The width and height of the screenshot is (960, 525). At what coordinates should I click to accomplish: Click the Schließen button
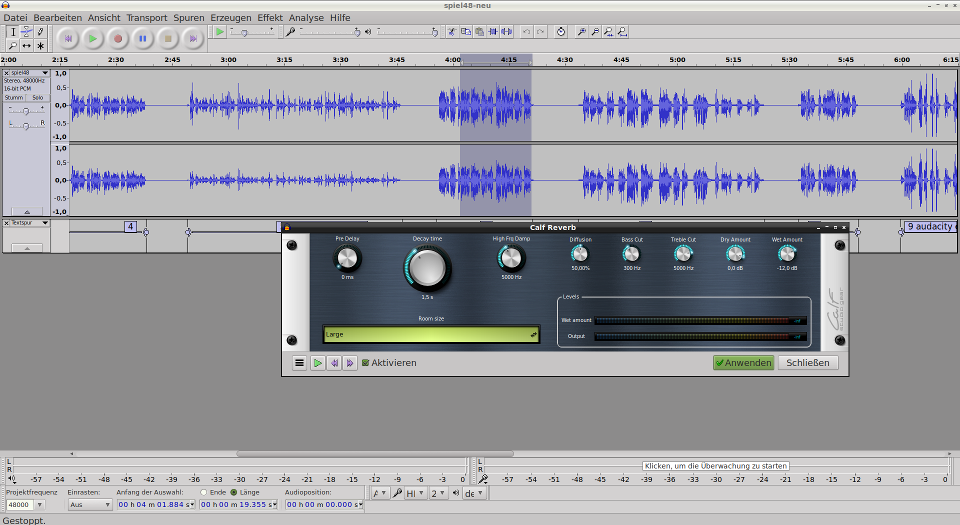pyautogui.click(x=808, y=363)
